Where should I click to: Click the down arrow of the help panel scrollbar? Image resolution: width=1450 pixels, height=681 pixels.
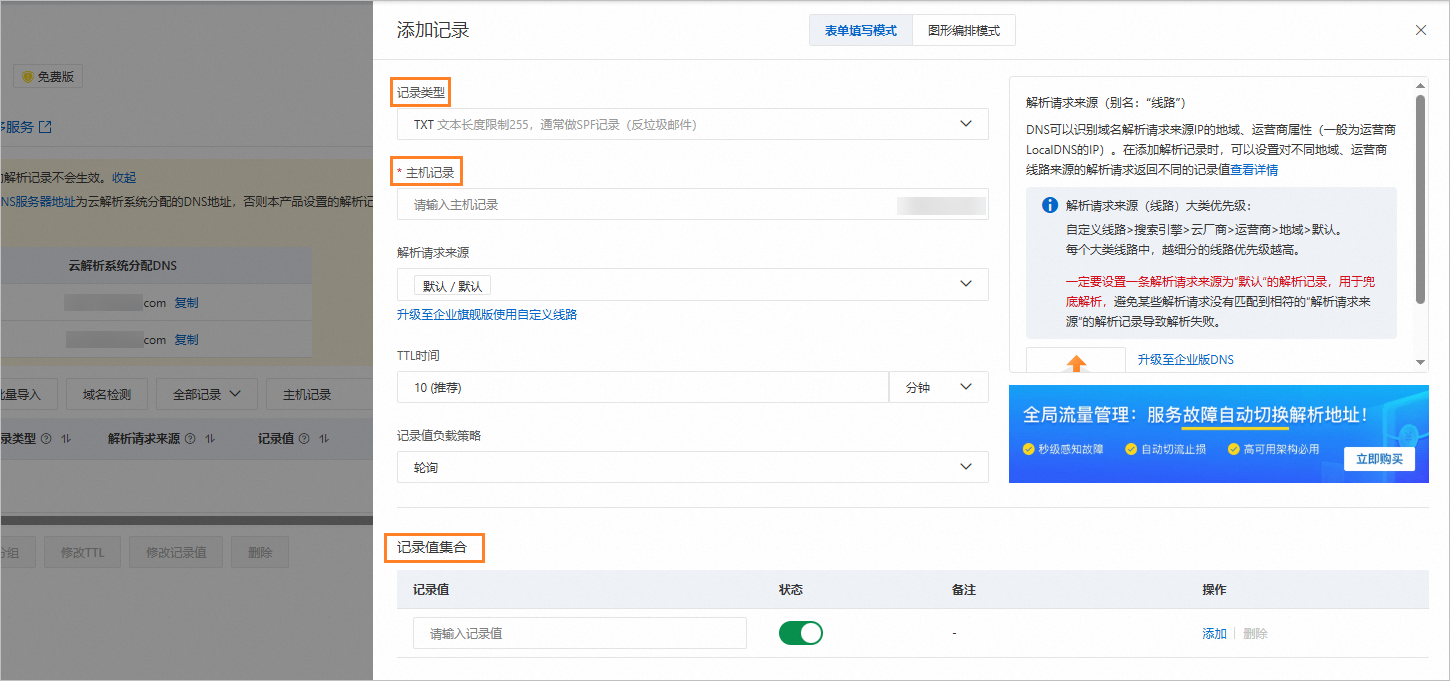(1421, 362)
